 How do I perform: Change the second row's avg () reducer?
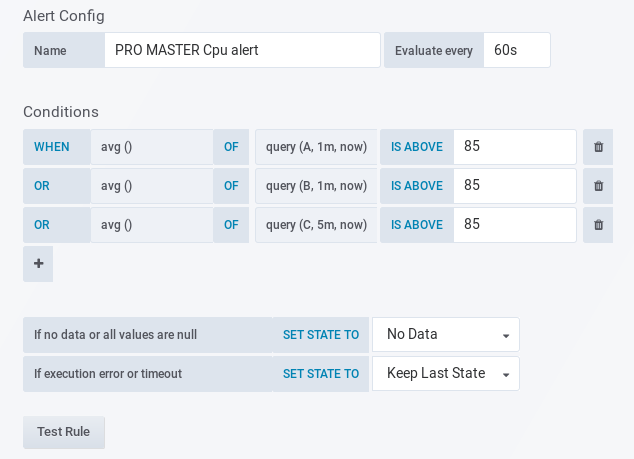[150, 186]
